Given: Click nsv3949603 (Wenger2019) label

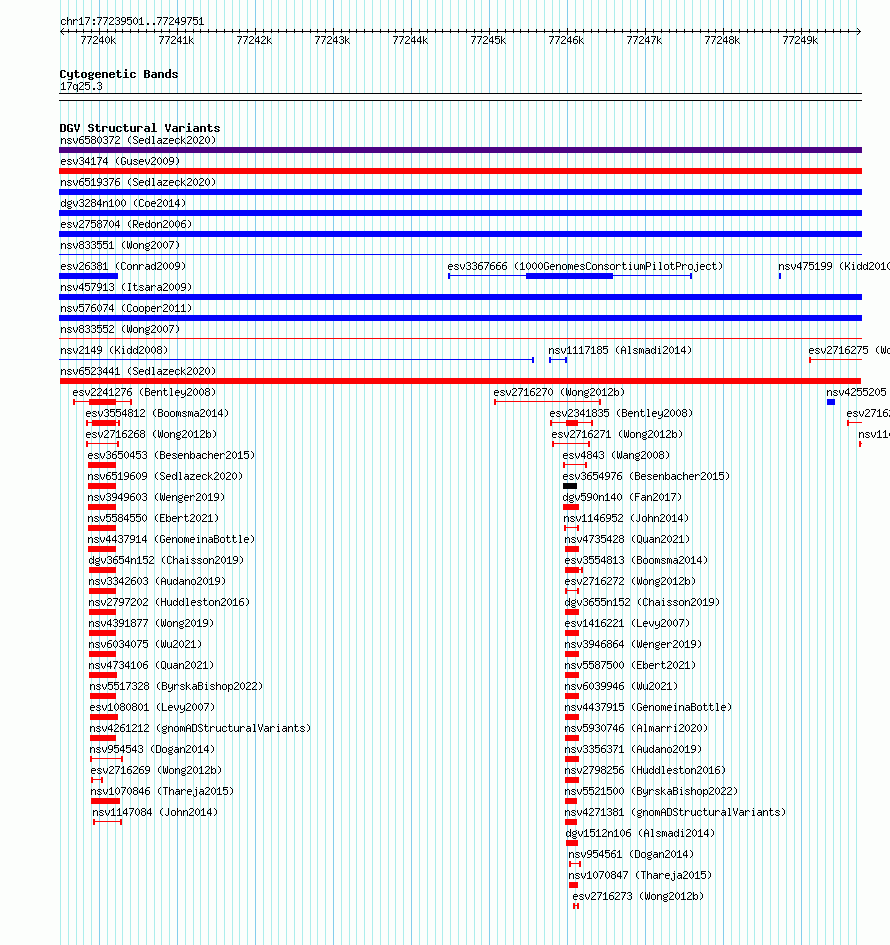Looking at the screenshot, I should 156,498.
